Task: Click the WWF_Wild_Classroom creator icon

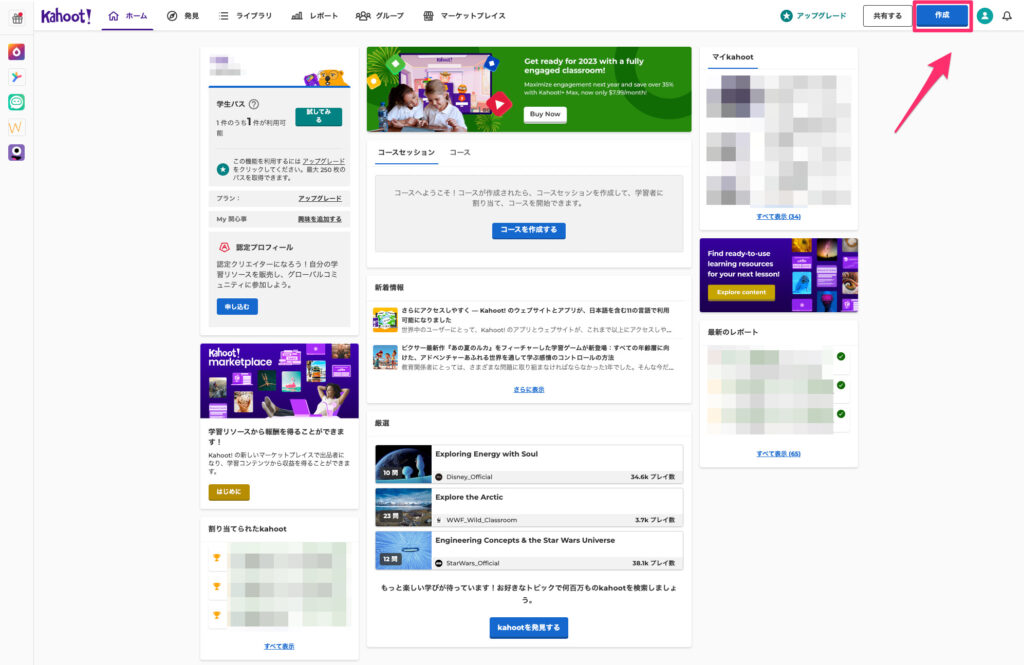Action: coord(439,520)
